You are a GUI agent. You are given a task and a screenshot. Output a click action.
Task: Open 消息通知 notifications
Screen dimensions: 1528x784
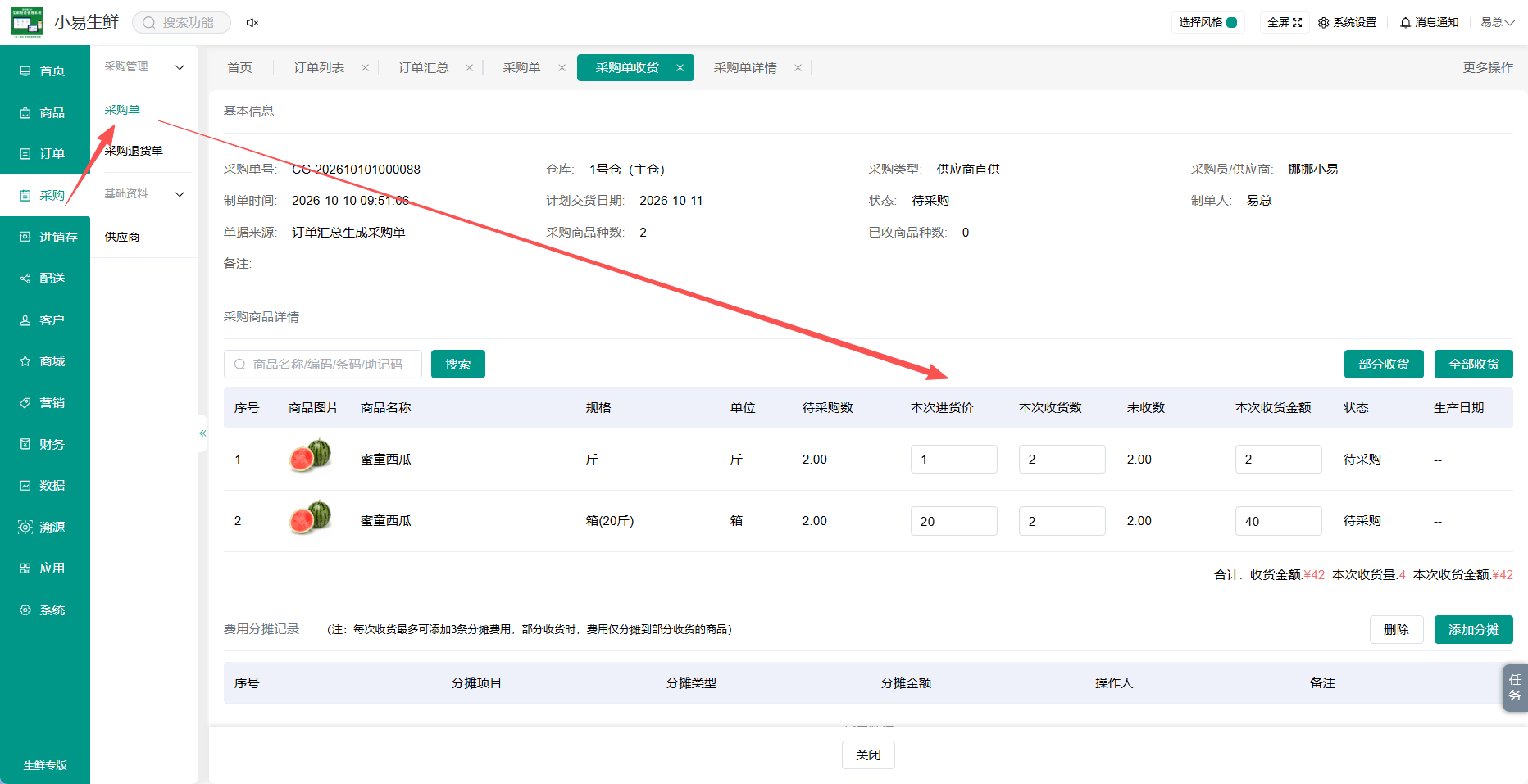click(x=1429, y=22)
